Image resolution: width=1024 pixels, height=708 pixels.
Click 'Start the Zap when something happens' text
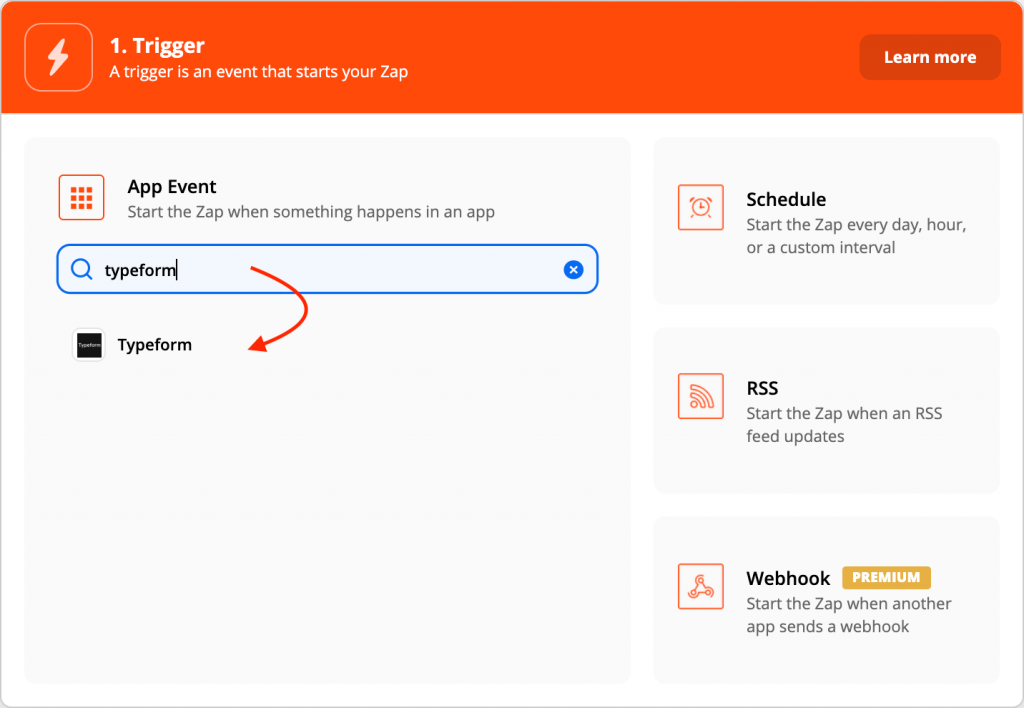(x=311, y=212)
